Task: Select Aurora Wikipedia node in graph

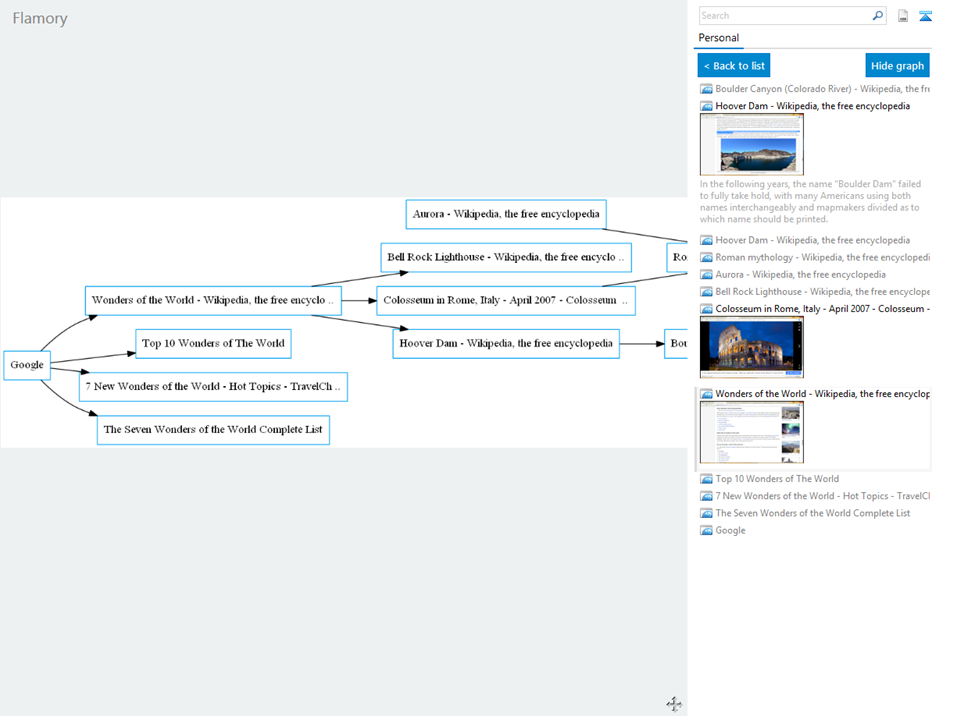Action: (506, 214)
